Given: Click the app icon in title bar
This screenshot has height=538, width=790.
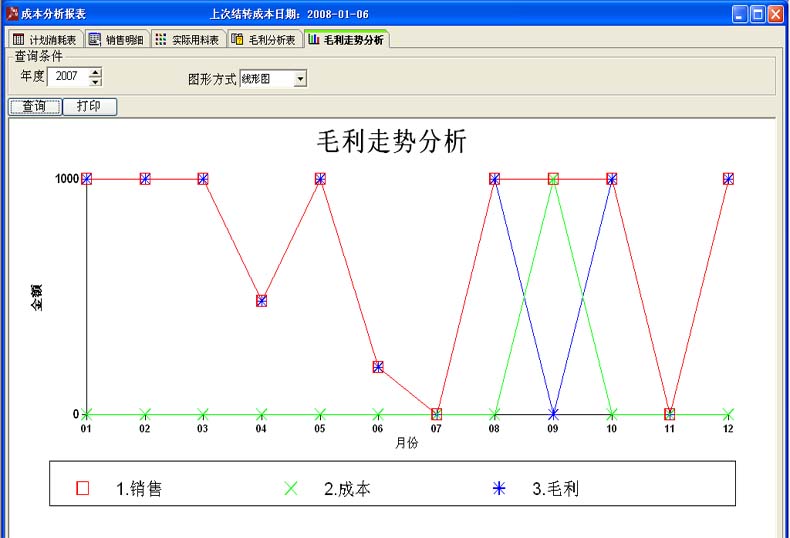Looking at the screenshot, I should [x=12, y=14].
